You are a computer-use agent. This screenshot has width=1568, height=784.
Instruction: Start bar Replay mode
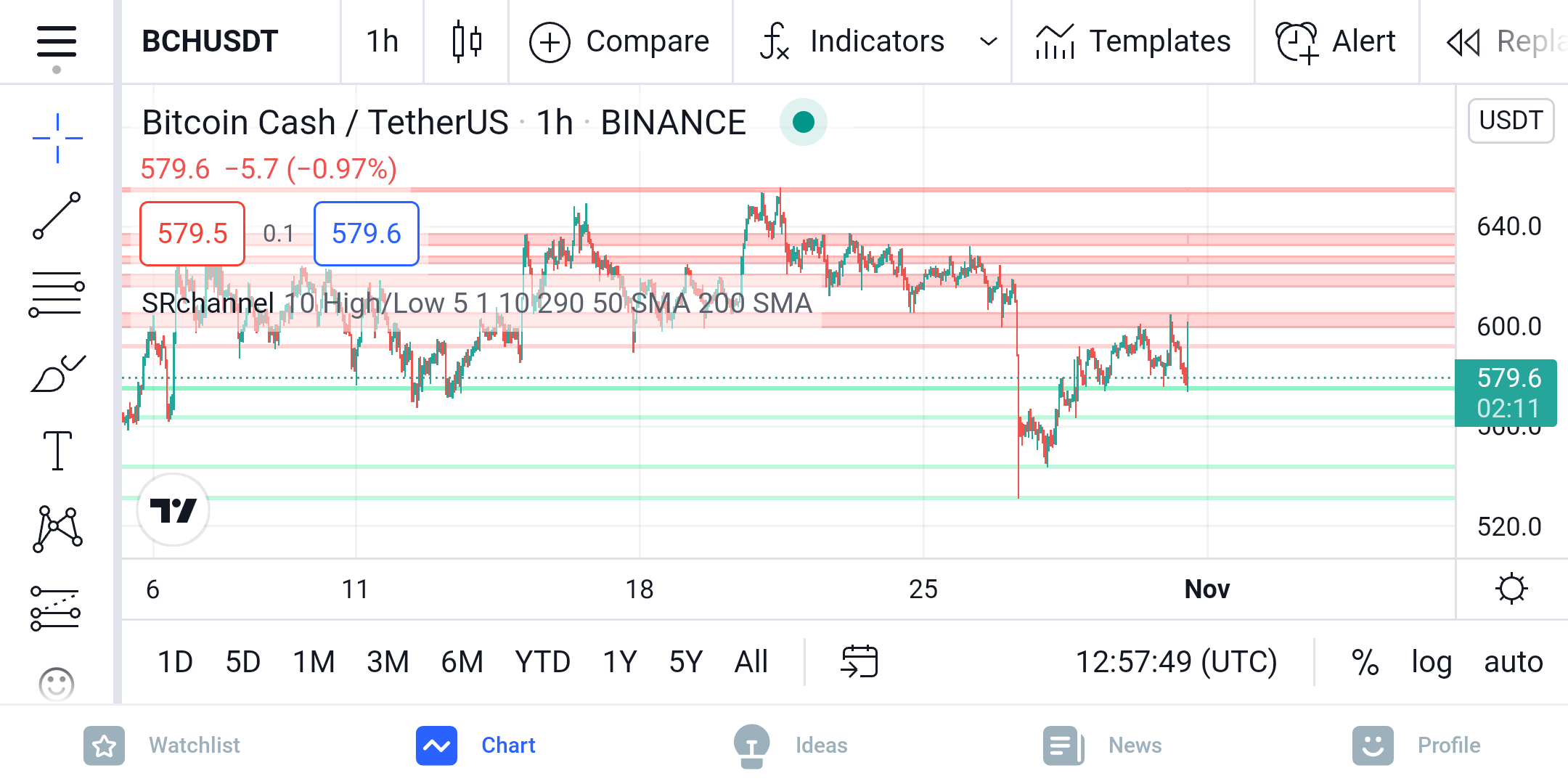1506,42
